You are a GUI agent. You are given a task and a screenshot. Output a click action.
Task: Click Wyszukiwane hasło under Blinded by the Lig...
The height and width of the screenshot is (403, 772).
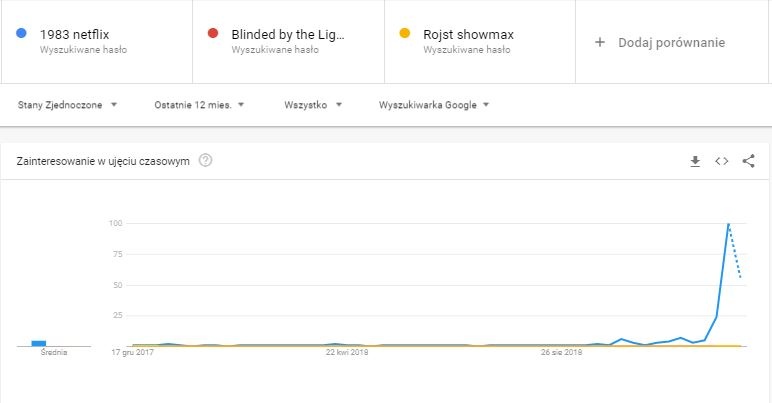[275, 50]
